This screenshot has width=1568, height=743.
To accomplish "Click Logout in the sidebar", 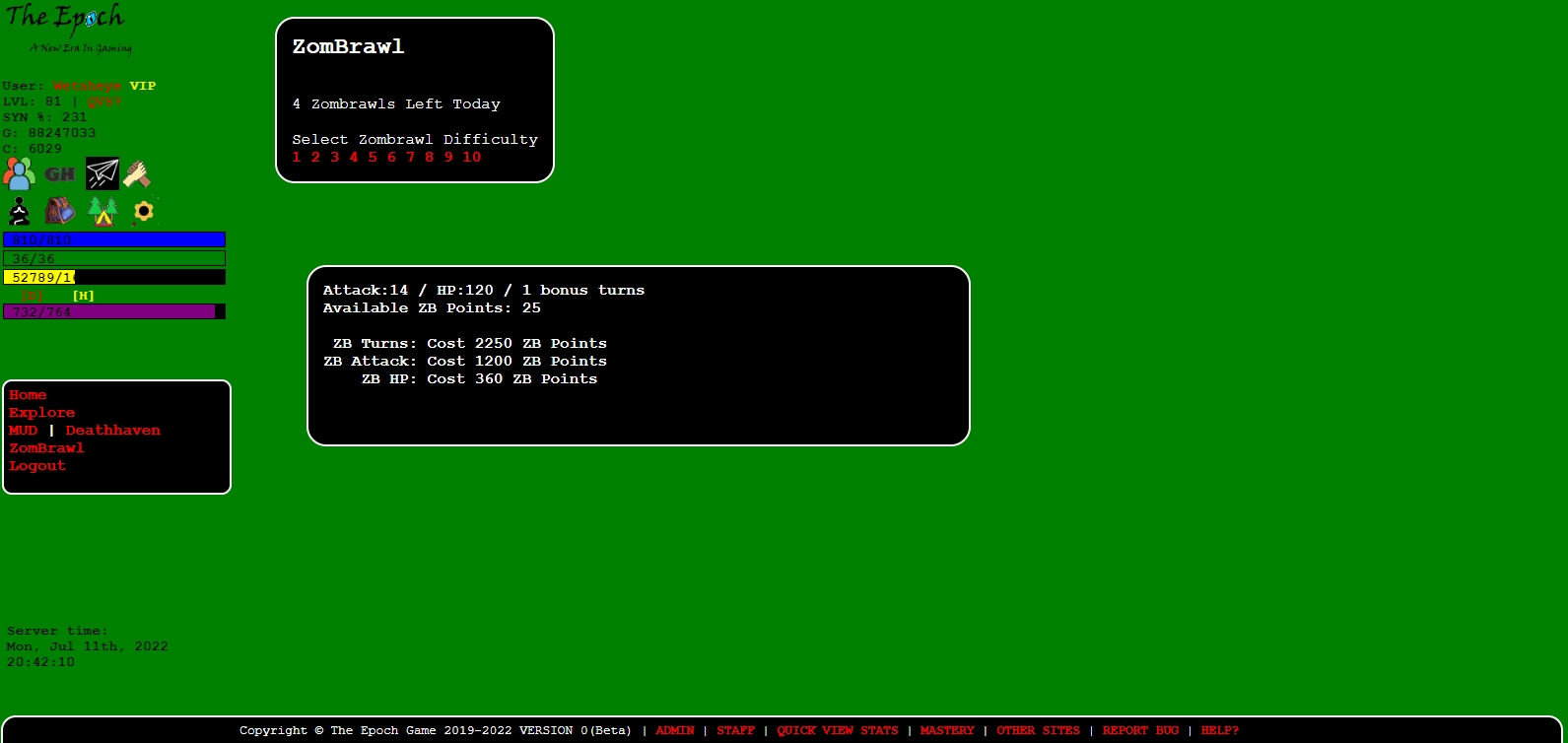I will [x=37, y=466].
